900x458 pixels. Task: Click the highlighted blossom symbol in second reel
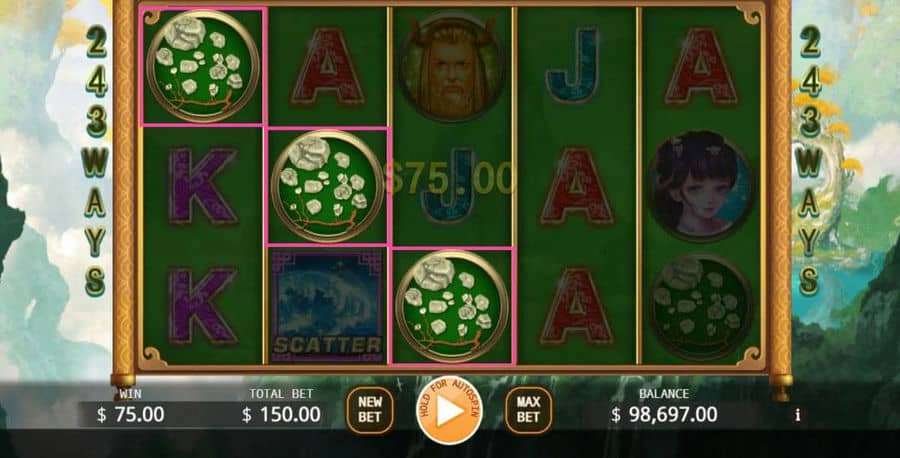tap(327, 186)
